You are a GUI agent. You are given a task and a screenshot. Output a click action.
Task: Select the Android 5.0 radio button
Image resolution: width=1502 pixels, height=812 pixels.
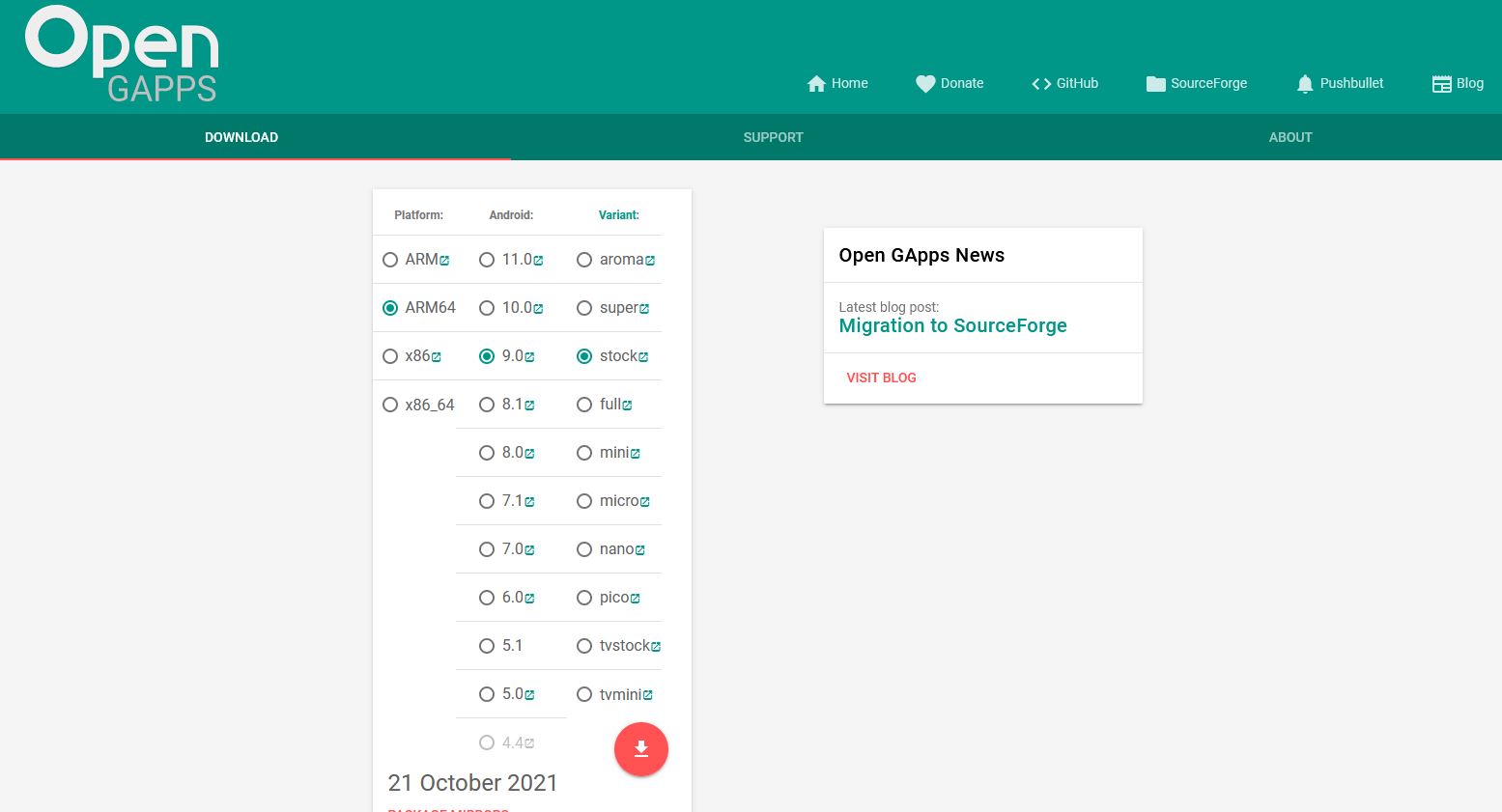(487, 694)
